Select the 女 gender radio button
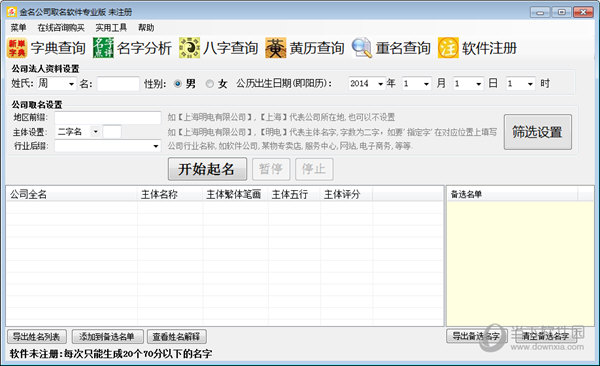The height and width of the screenshot is (366, 600). (209, 83)
